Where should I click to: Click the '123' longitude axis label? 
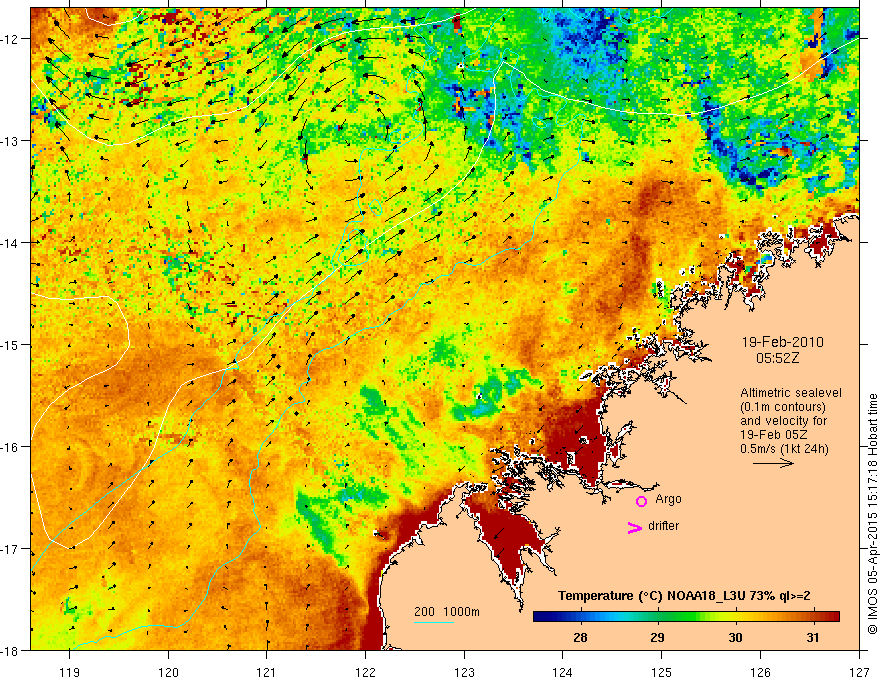(x=464, y=672)
